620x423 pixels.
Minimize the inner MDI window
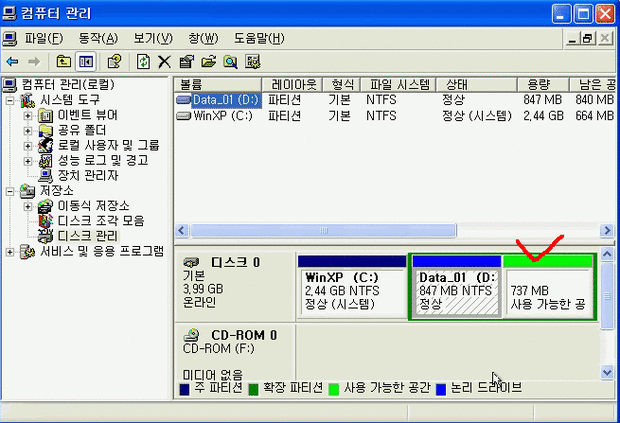pos(572,38)
